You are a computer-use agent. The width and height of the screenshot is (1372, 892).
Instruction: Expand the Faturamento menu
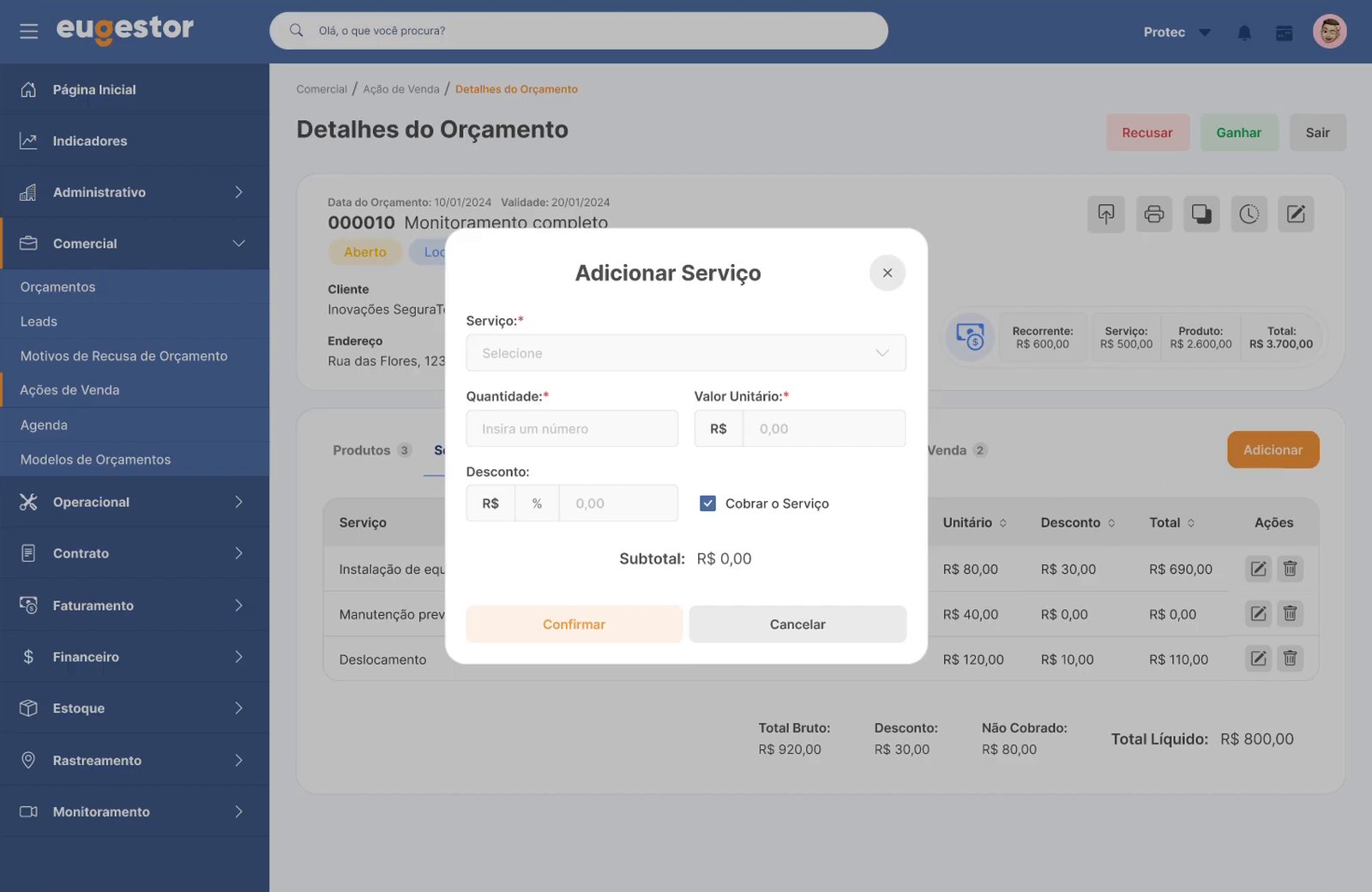[x=135, y=606]
